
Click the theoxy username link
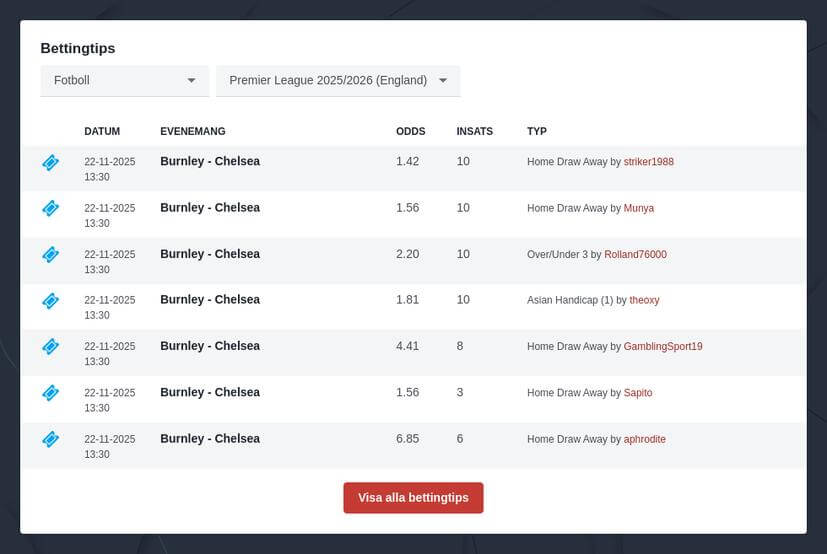644,301
